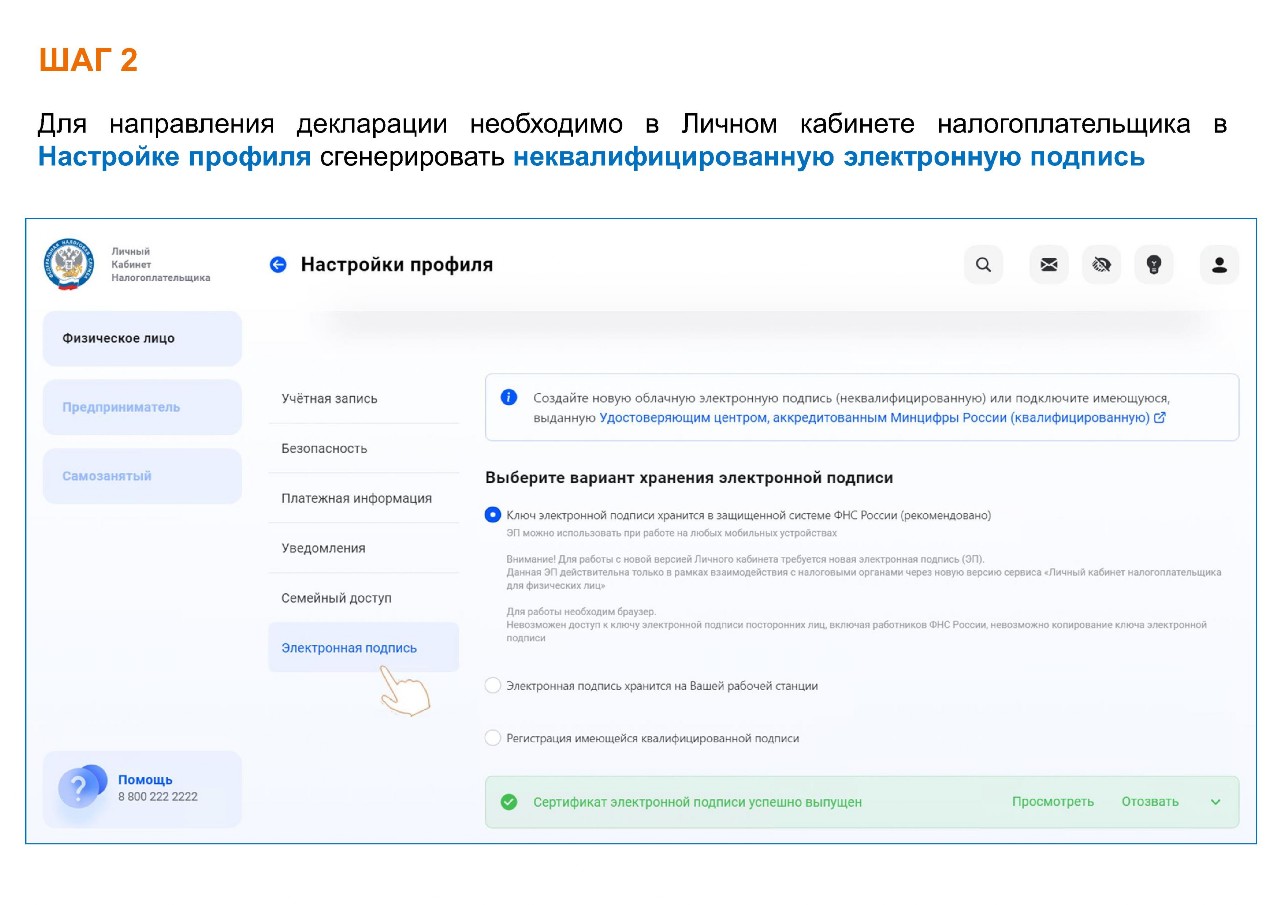Click the search magnifier icon
The image size is (1280, 905).
pos(983,265)
